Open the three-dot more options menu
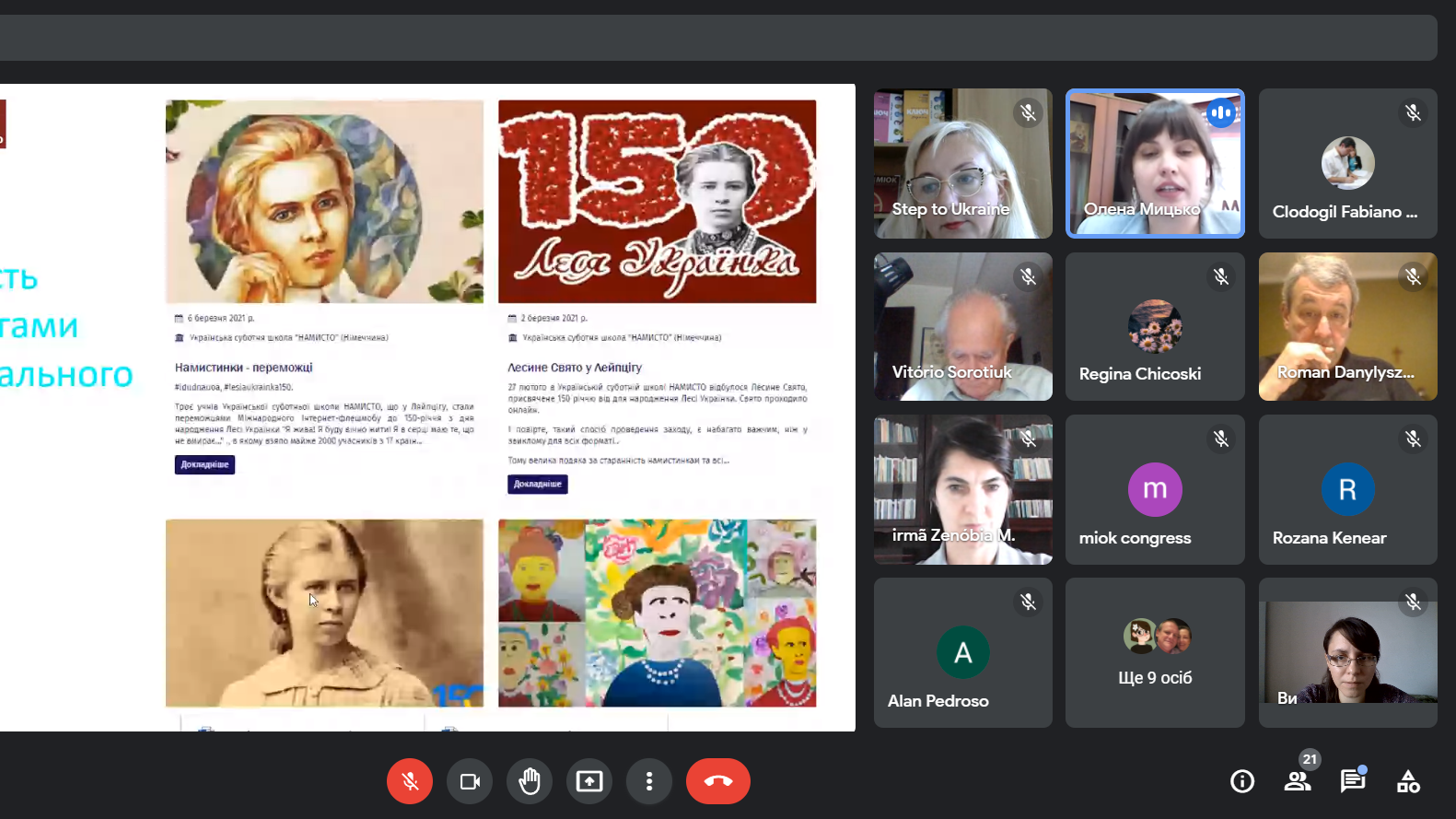 coord(649,781)
